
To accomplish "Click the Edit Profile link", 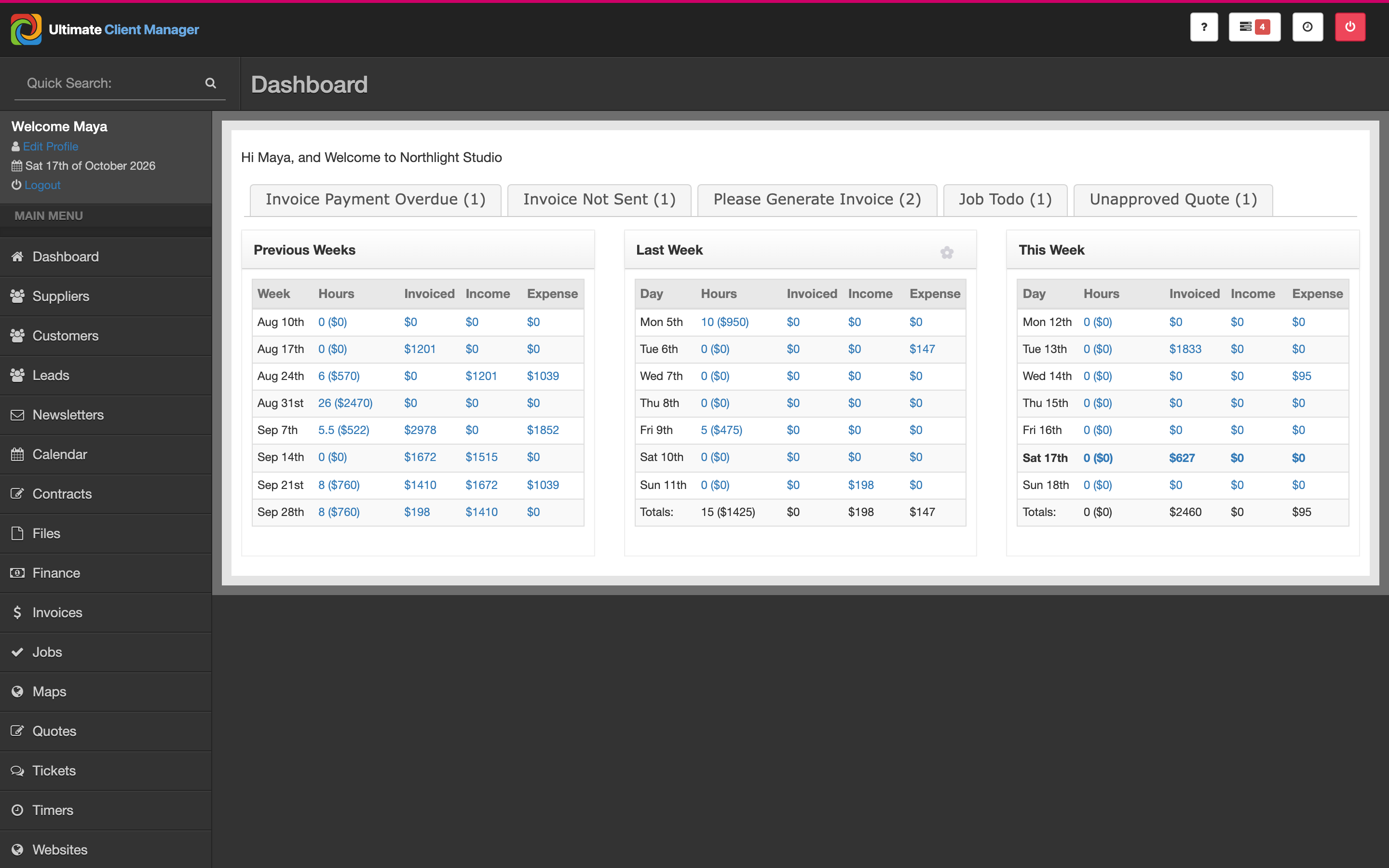I will click(51, 147).
